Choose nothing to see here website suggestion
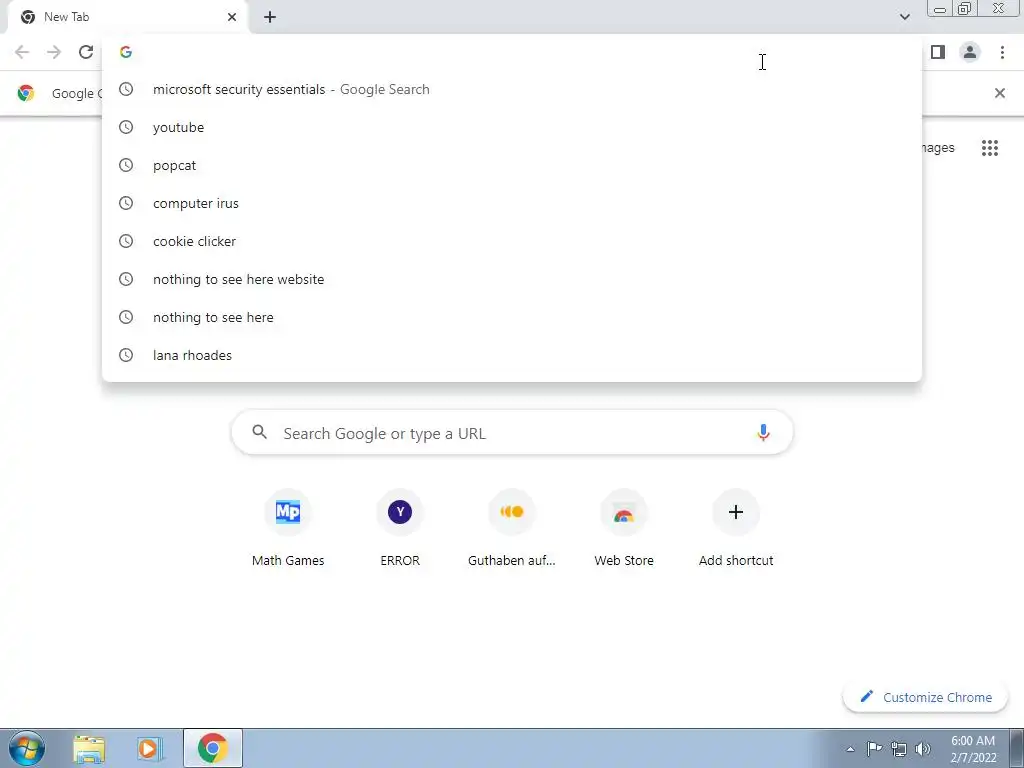Viewport: 1024px width, 768px height. (x=512, y=280)
